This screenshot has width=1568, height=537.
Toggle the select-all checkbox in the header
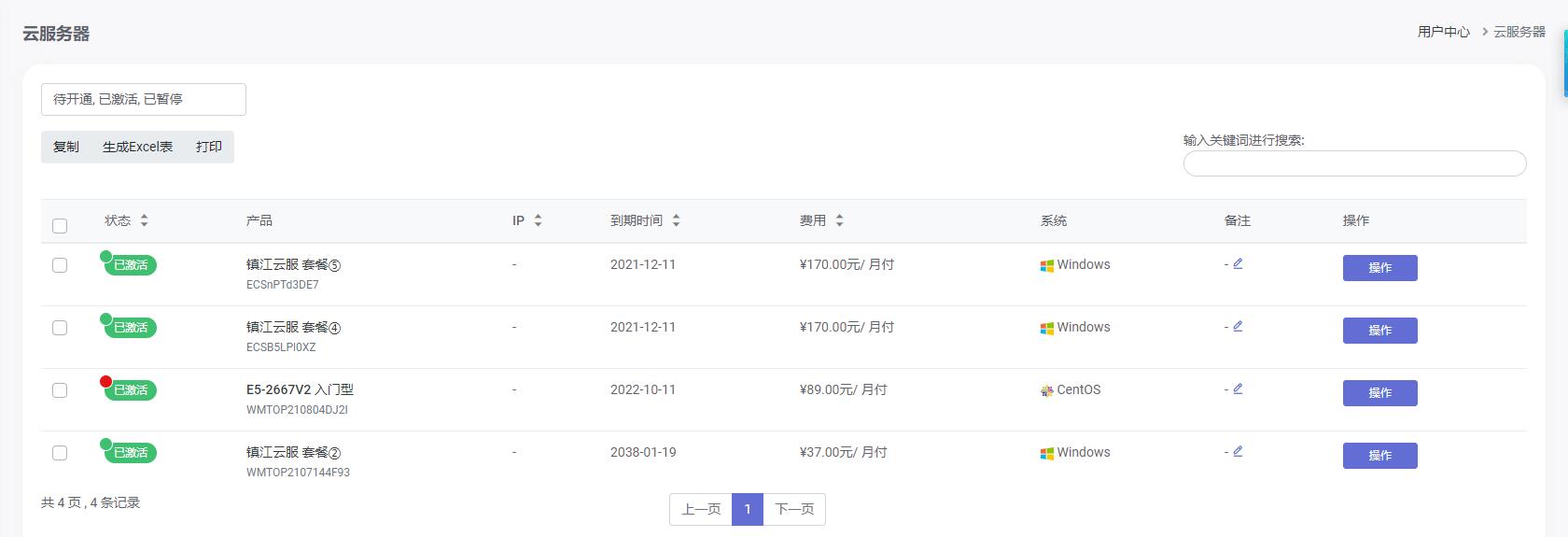(x=60, y=225)
